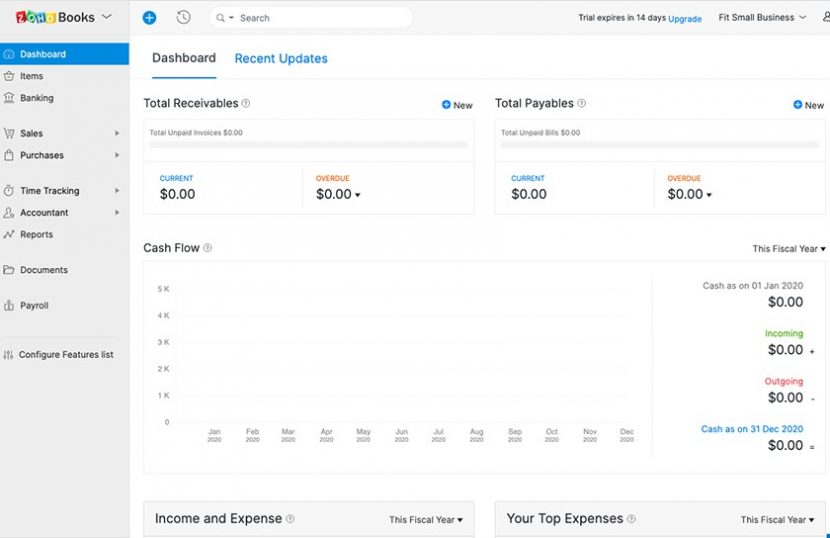Screen dimensions: 830x538
Task: Expand the Purchases submenu arrow
Action: pos(117,155)
